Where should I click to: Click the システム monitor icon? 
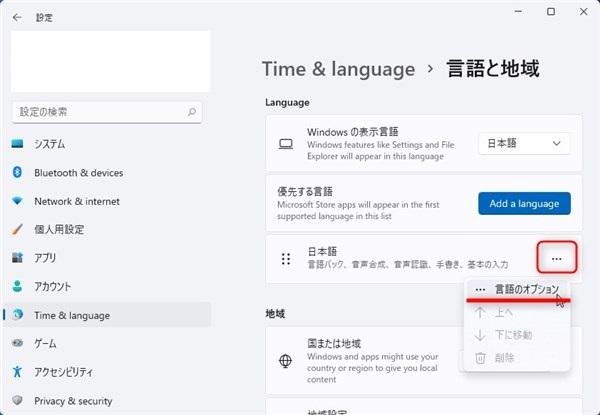pyautogui.click(x=17, y=144)
